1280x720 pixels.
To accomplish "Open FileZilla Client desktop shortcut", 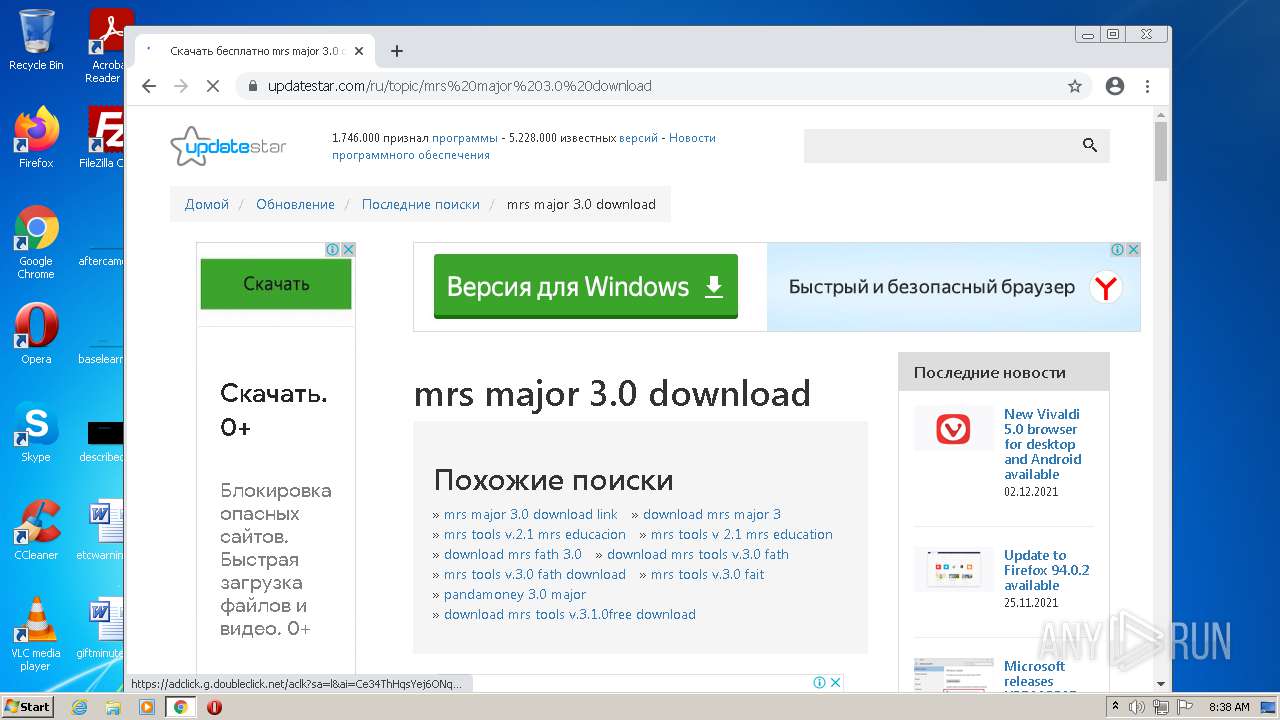I will tap(101, 138).
